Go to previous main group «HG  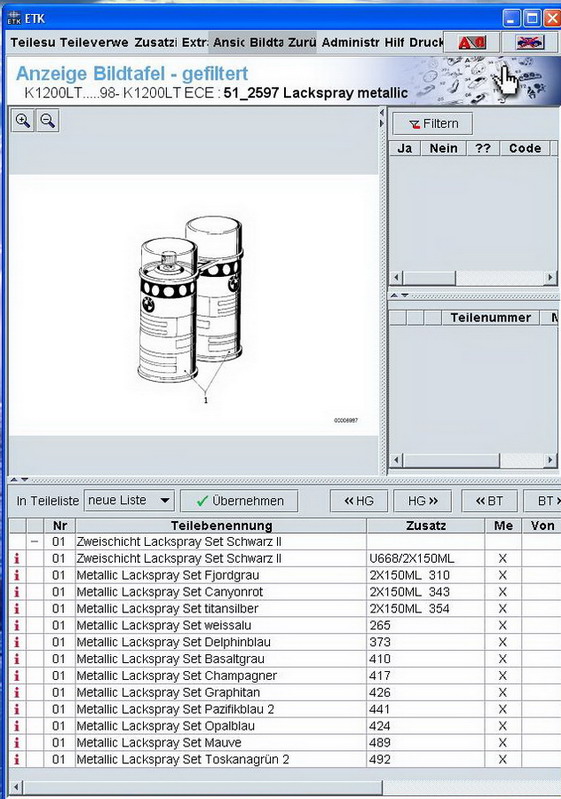359,501
